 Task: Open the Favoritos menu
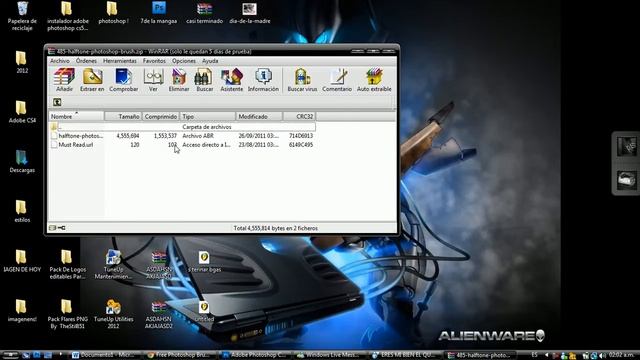154,61
